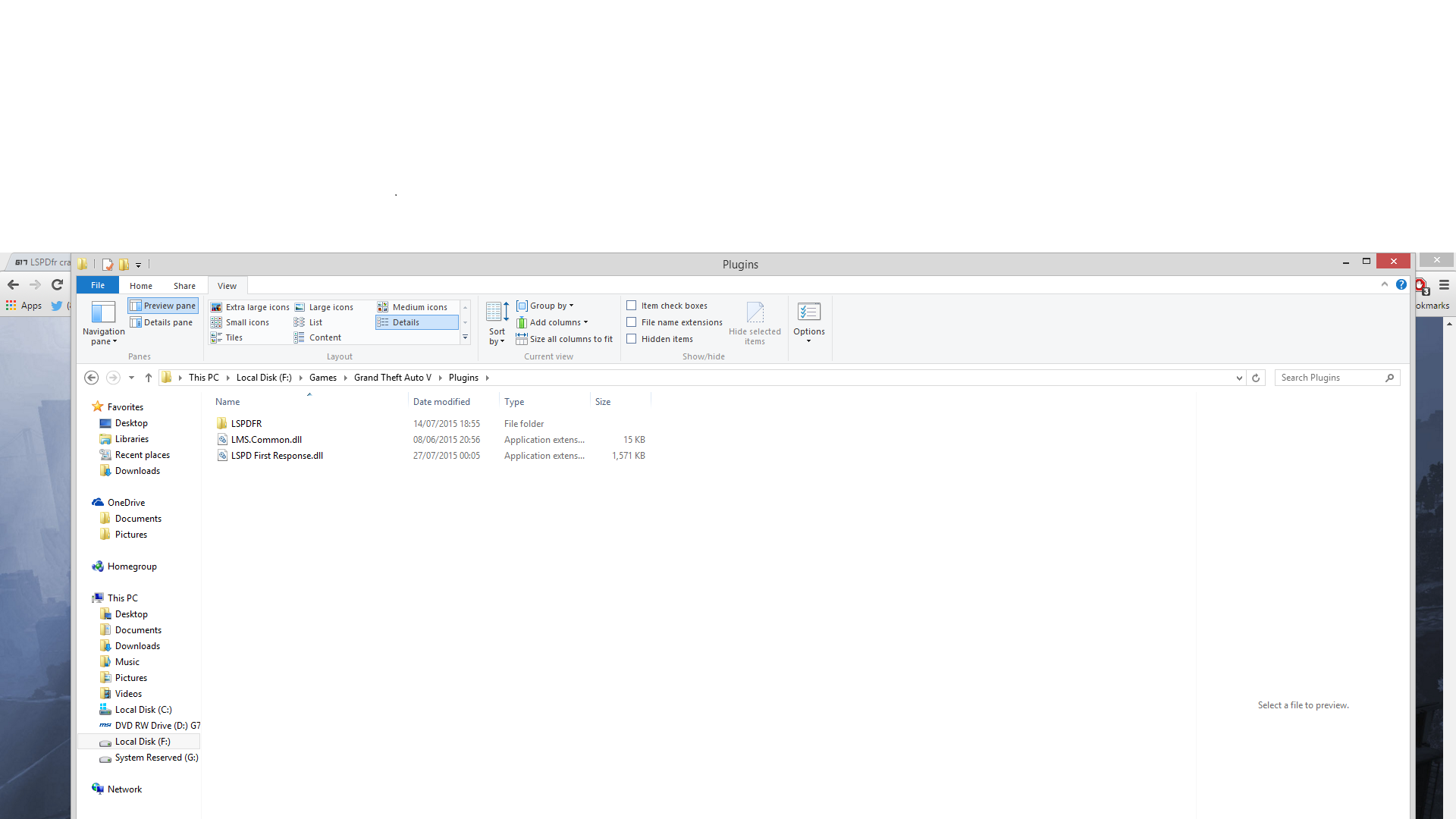This screenshot has width=1456, height=819.
Task: Click Size all columns to fit
Action: pyautogui.click(x=564, y=339)
